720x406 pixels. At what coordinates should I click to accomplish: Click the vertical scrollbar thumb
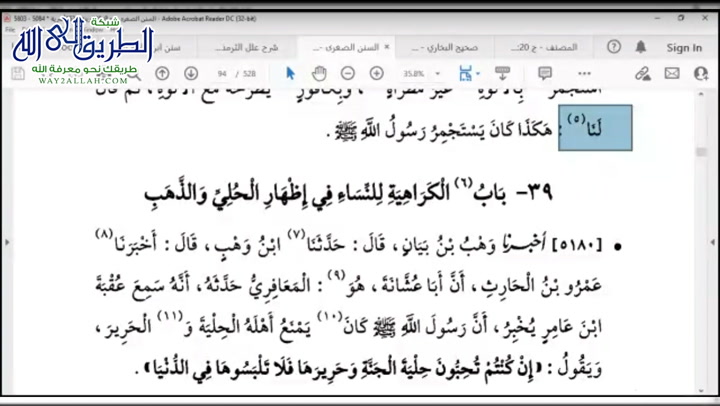pyautogui.click(x=701, y=152)
